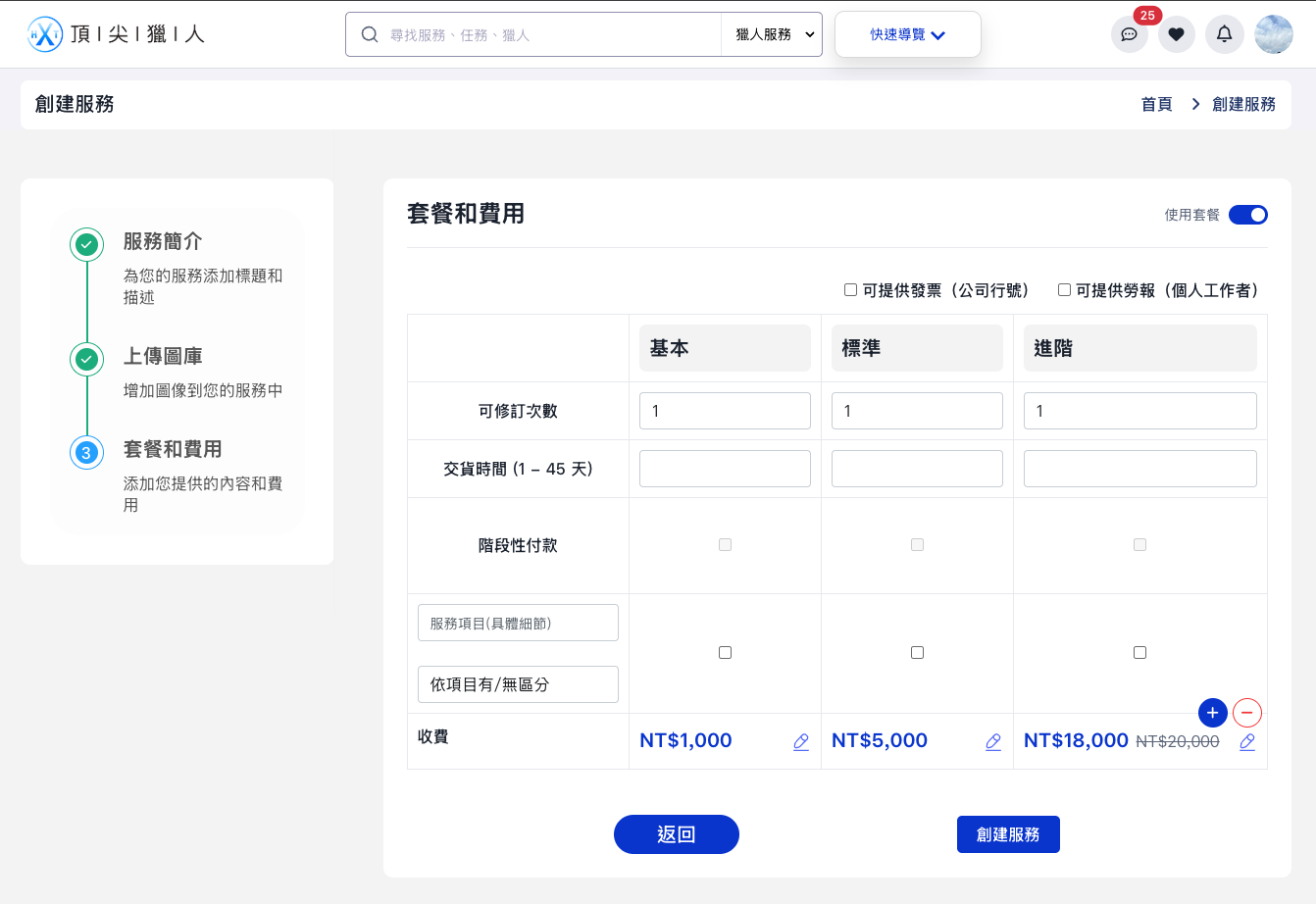Add a service item row
Image resolution: width=1316 pixels, height=904 pixels.
click(1213, 713)
